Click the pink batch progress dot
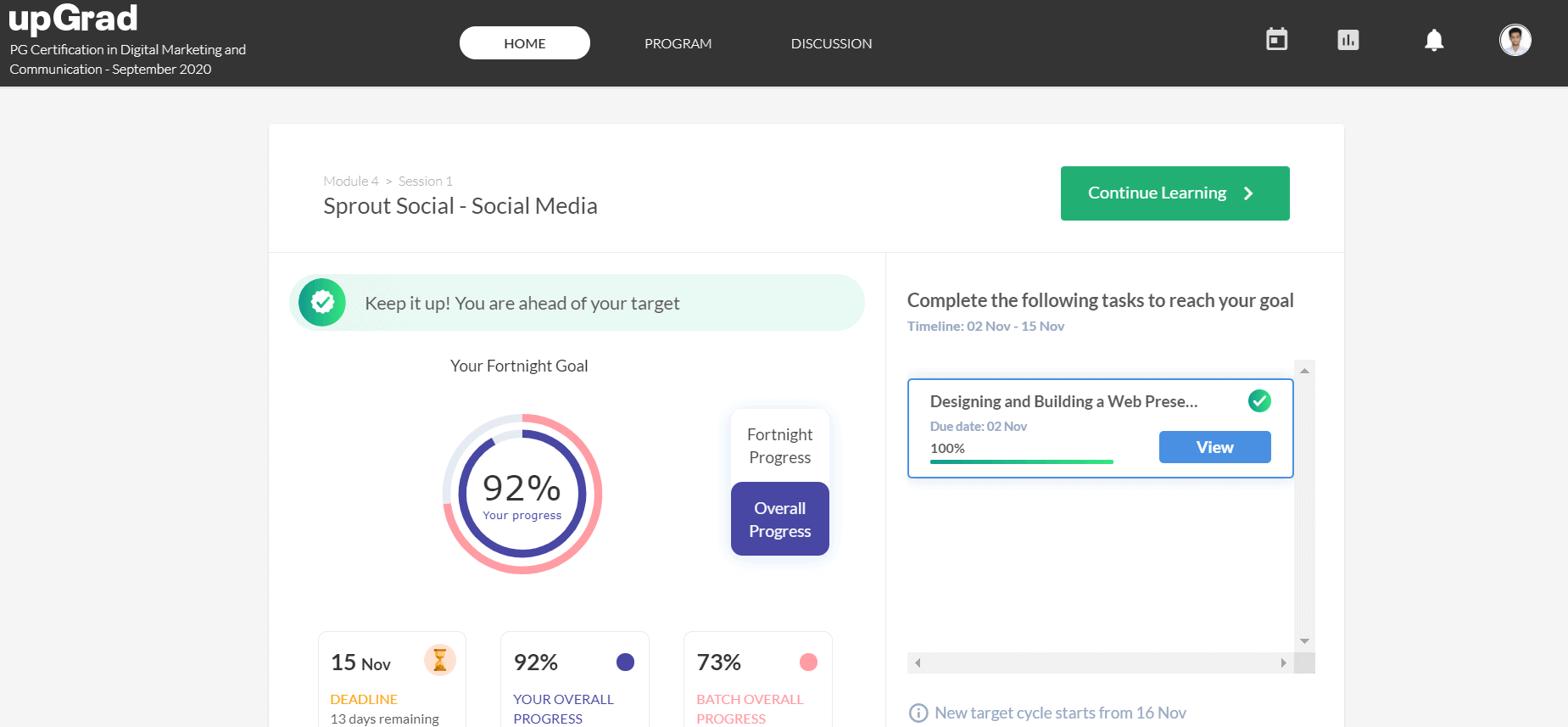Viewport: 1568px width, 727px height. point(808,662)
